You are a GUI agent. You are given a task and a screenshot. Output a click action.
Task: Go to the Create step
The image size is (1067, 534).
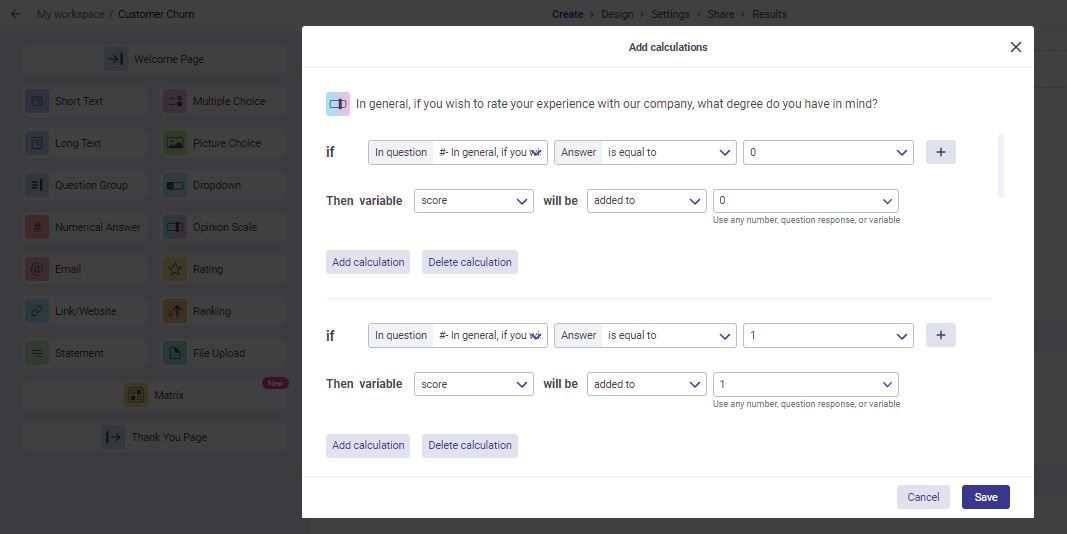tap(568, 14)
